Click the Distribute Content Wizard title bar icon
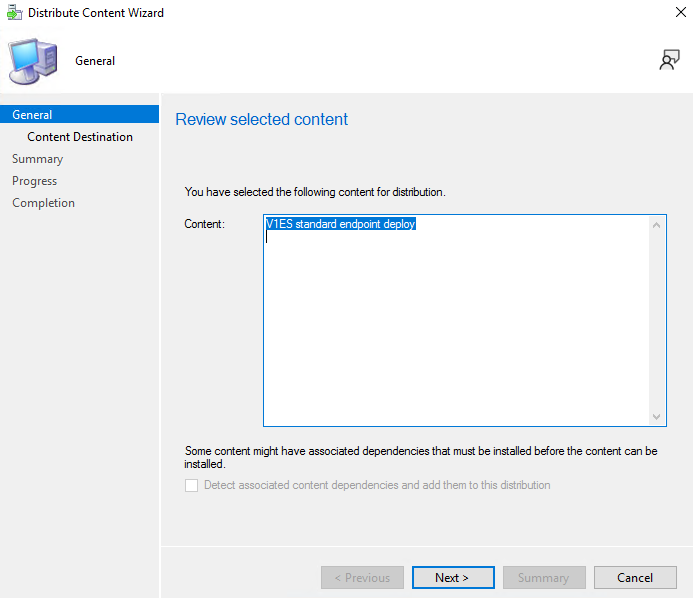Screen dimensions: 693x598 [x=13, y=13]
